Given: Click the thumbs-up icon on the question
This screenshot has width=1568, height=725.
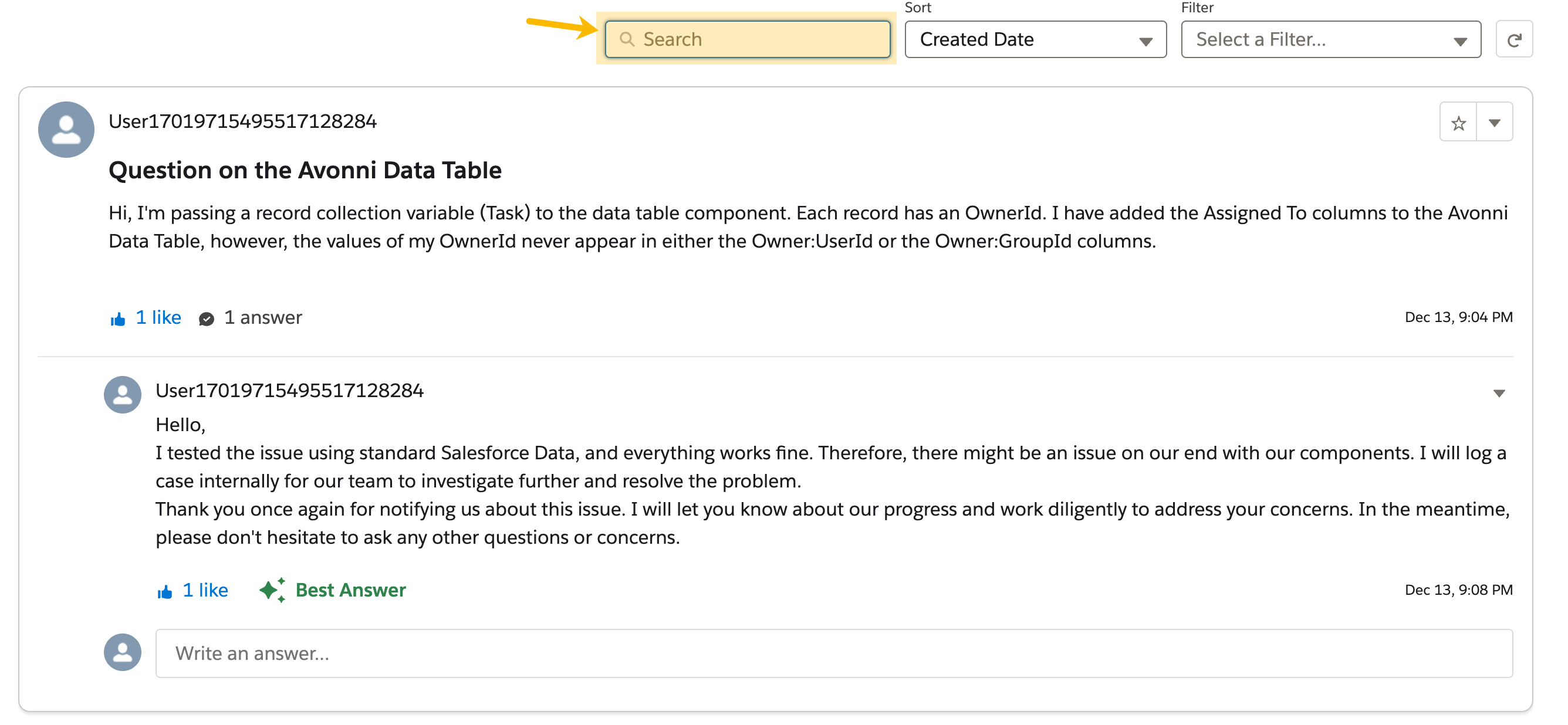Looking at the screenshot, I should pyautogui.click(x=118, y=319).
